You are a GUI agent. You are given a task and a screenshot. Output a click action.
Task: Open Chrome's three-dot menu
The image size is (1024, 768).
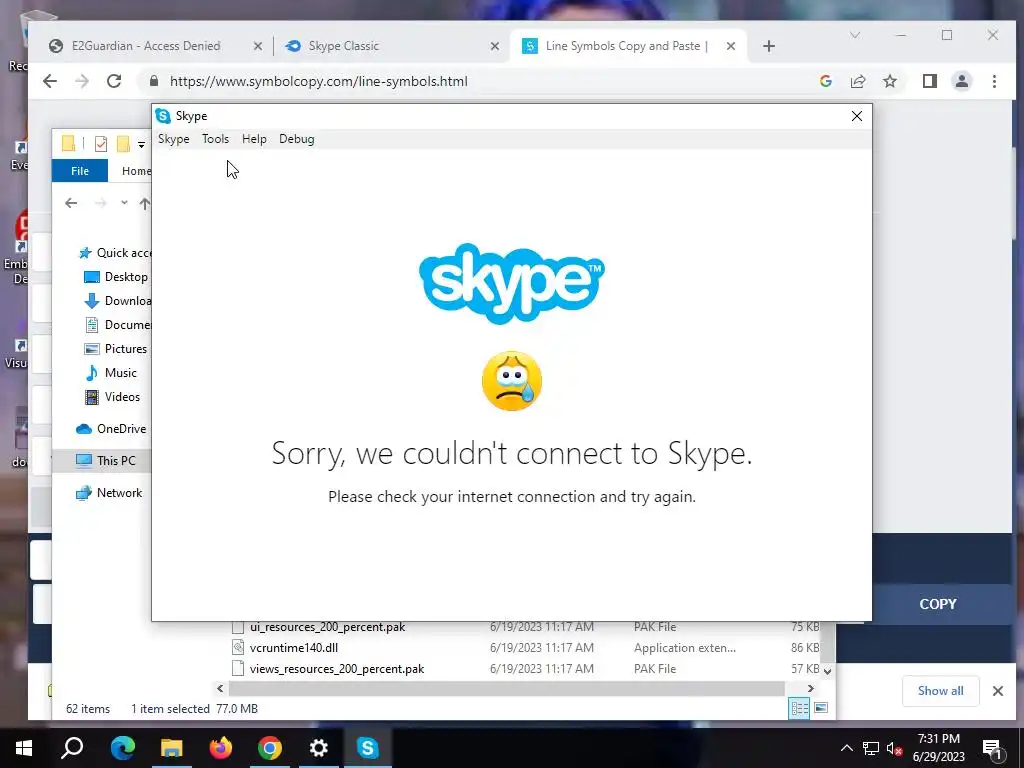[x=994, y=81]
